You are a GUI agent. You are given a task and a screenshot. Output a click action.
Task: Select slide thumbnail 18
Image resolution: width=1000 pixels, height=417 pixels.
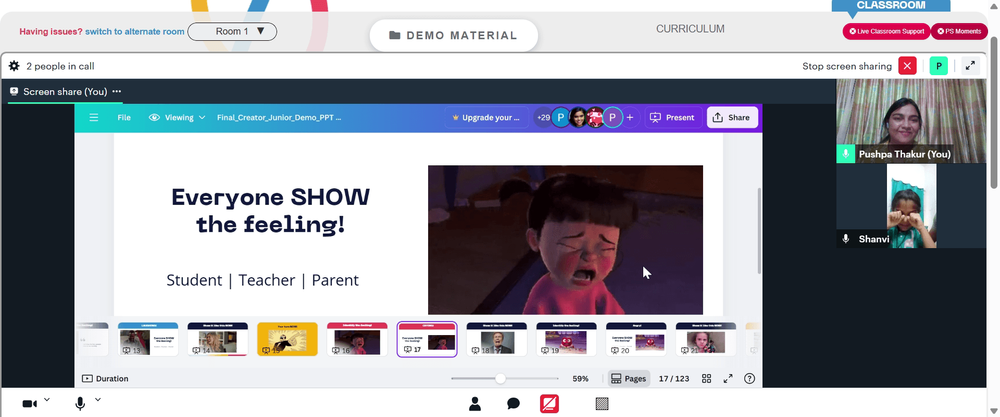(x=497, y=339)
